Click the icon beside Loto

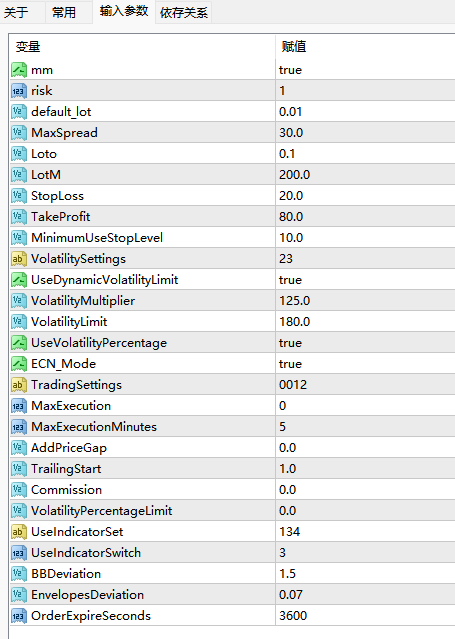pyautogui.click(x=19, y=154)
